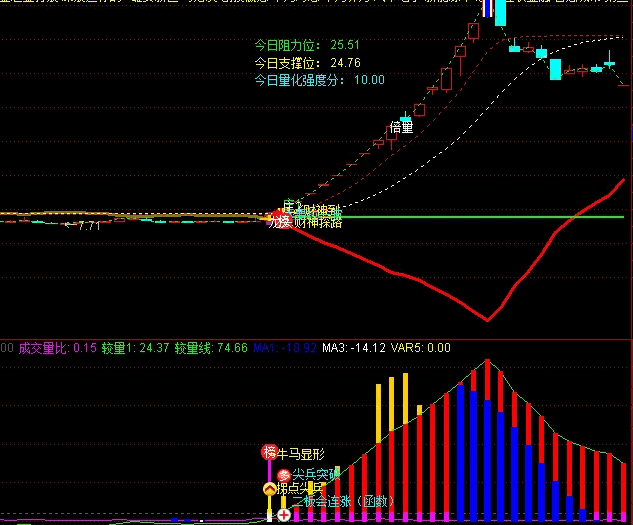
Task: Click the yellow up-arrow turning point icon
Action: 269,489
